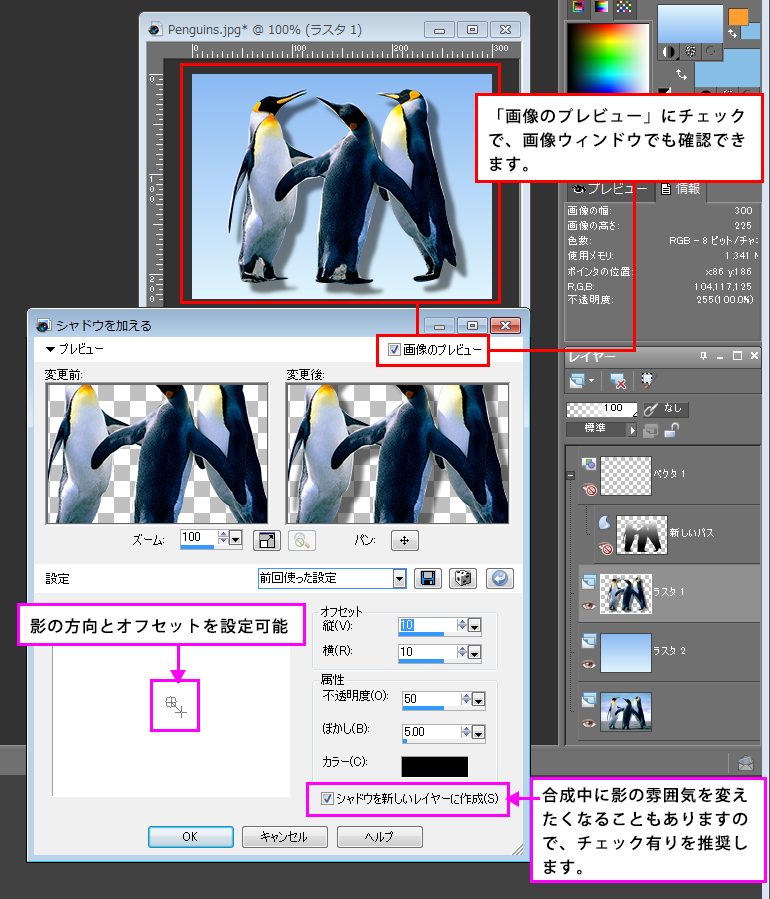Viewport: 770px width, 899px height.
Task: Collapse the プレビュー section triangle
Action: point(50,349)
